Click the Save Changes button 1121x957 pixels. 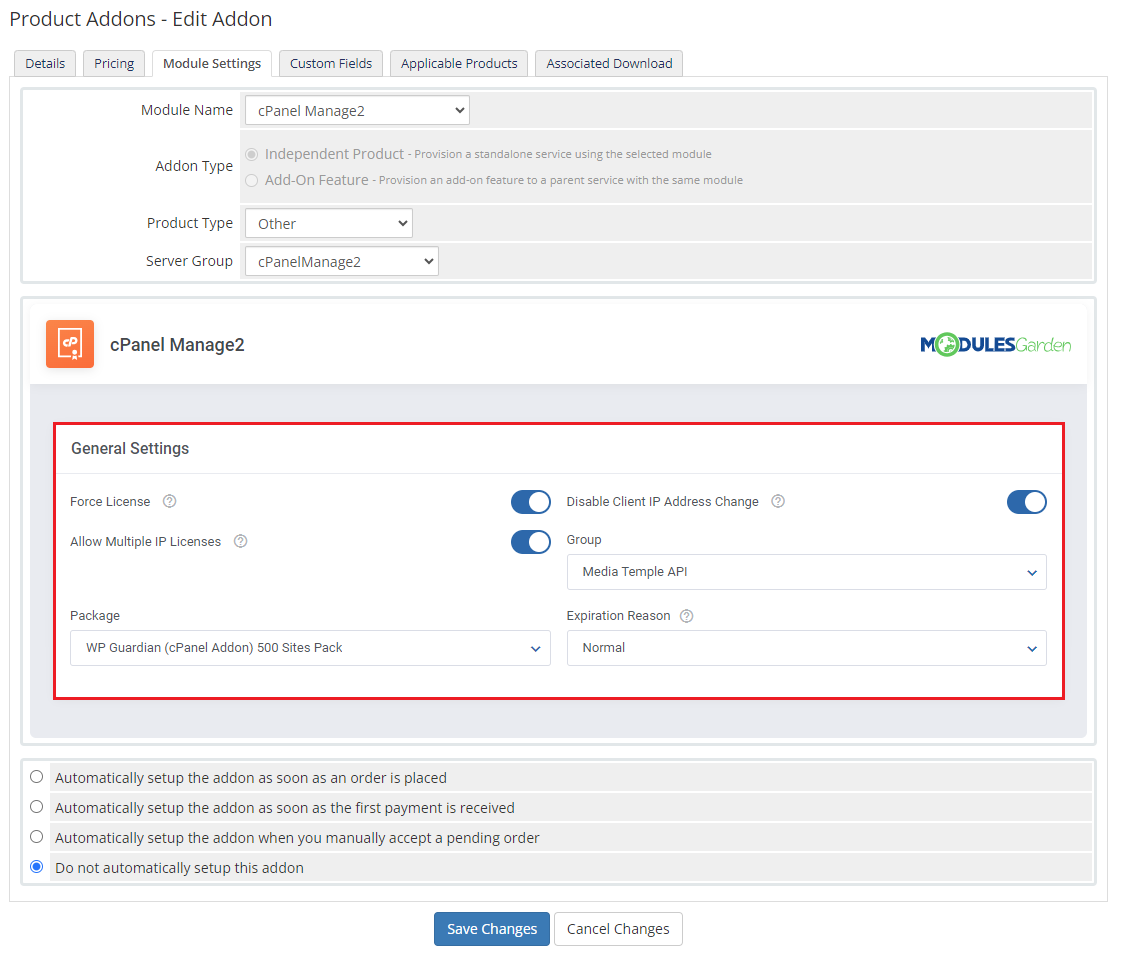coord(492,928)
